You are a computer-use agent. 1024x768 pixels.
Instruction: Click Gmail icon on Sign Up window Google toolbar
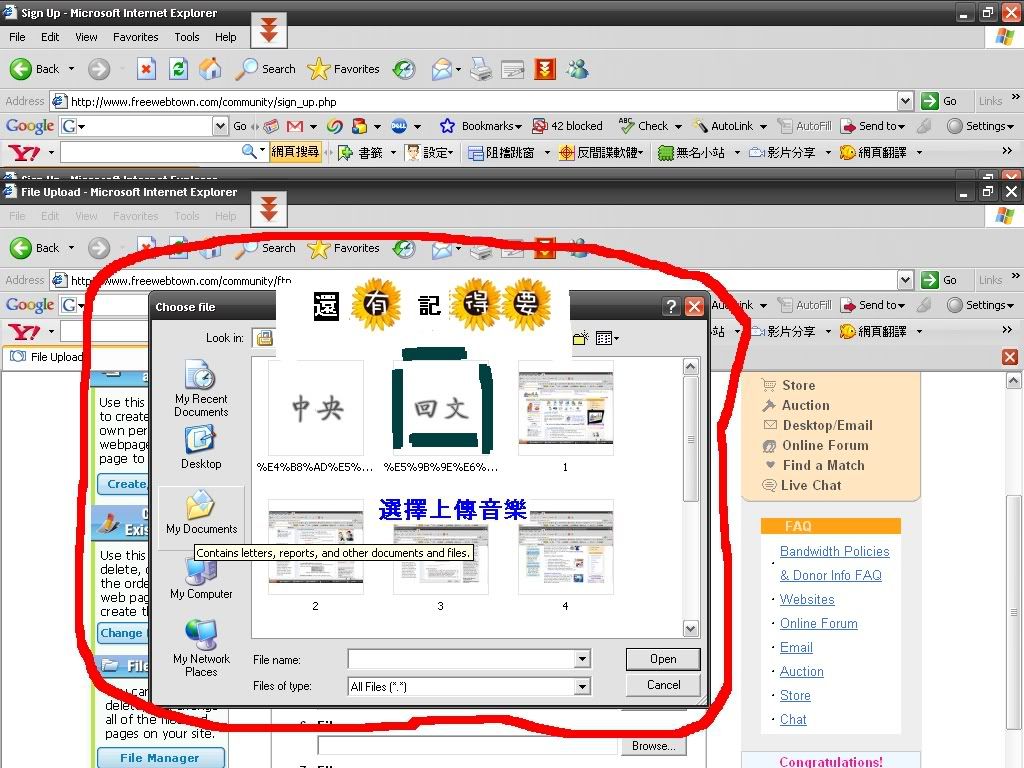pyautogui.click(x=295, y=126)
